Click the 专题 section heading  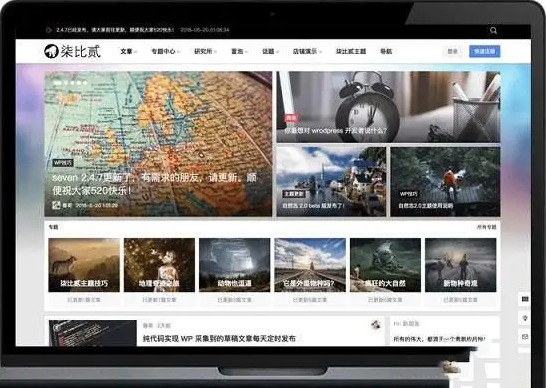click(x=53, y=227)
